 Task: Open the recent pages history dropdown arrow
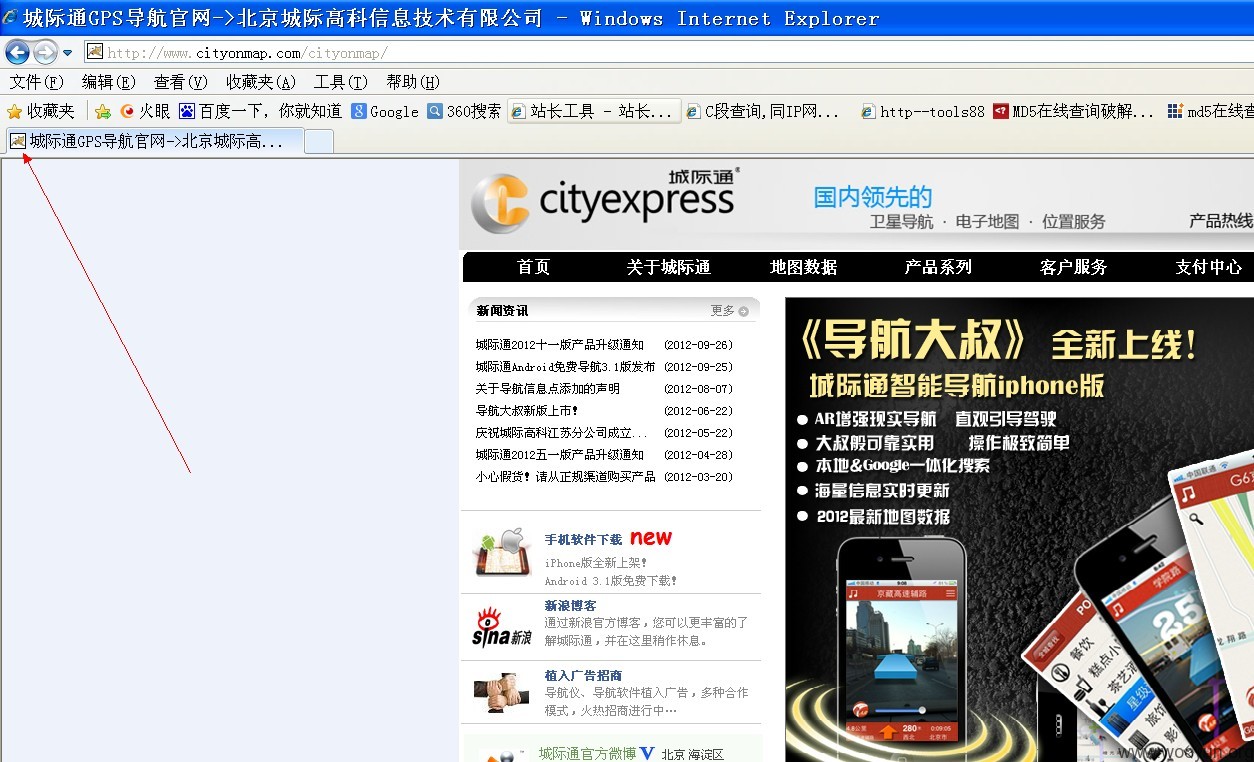click(68, 53)
